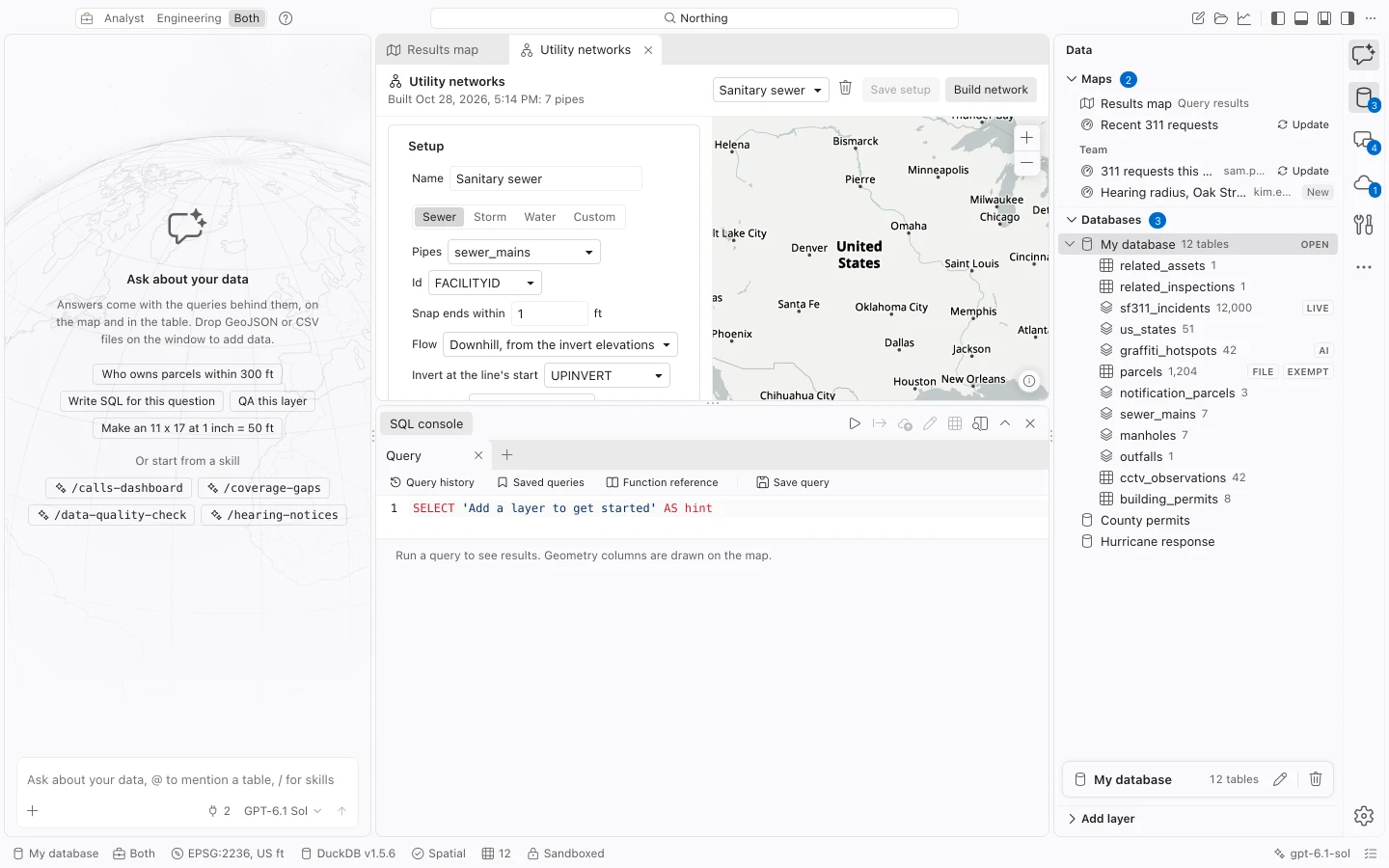
Task: Edit My database with the pencil icon
Action: (x=1280, y=779)
